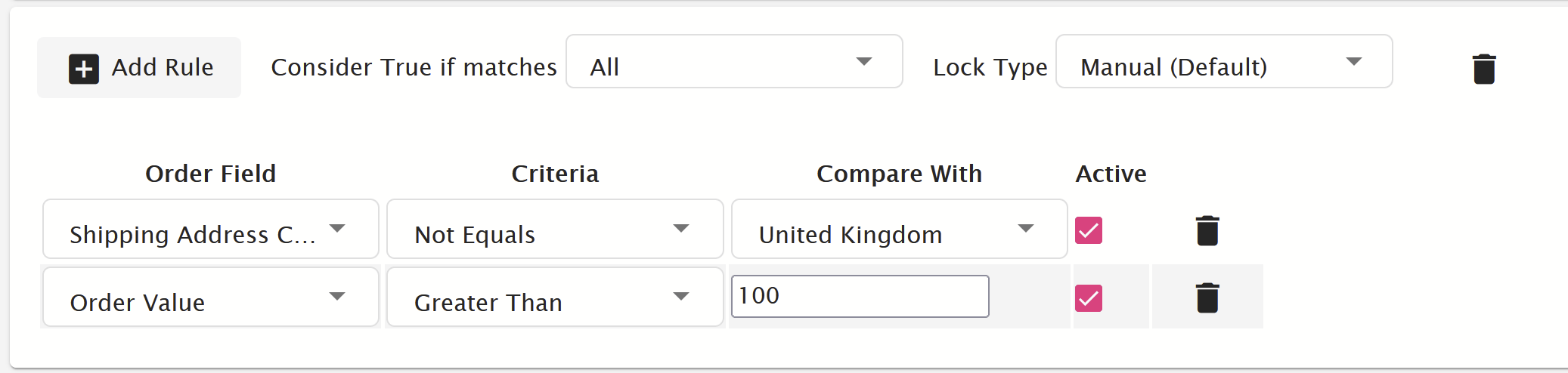Click the Compare With column header

[x=900, y=174]
